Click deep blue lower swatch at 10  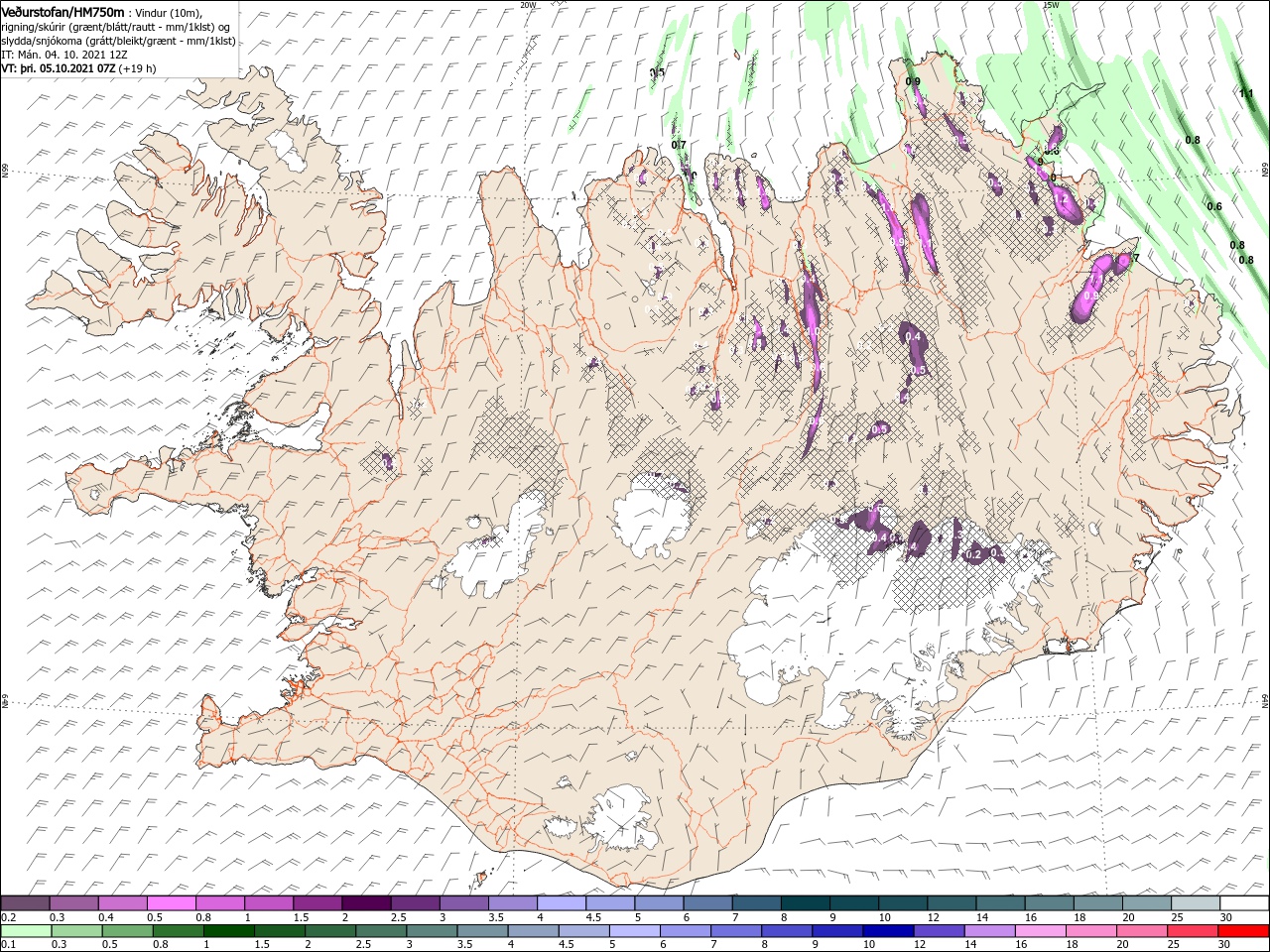tap(887, 931)
